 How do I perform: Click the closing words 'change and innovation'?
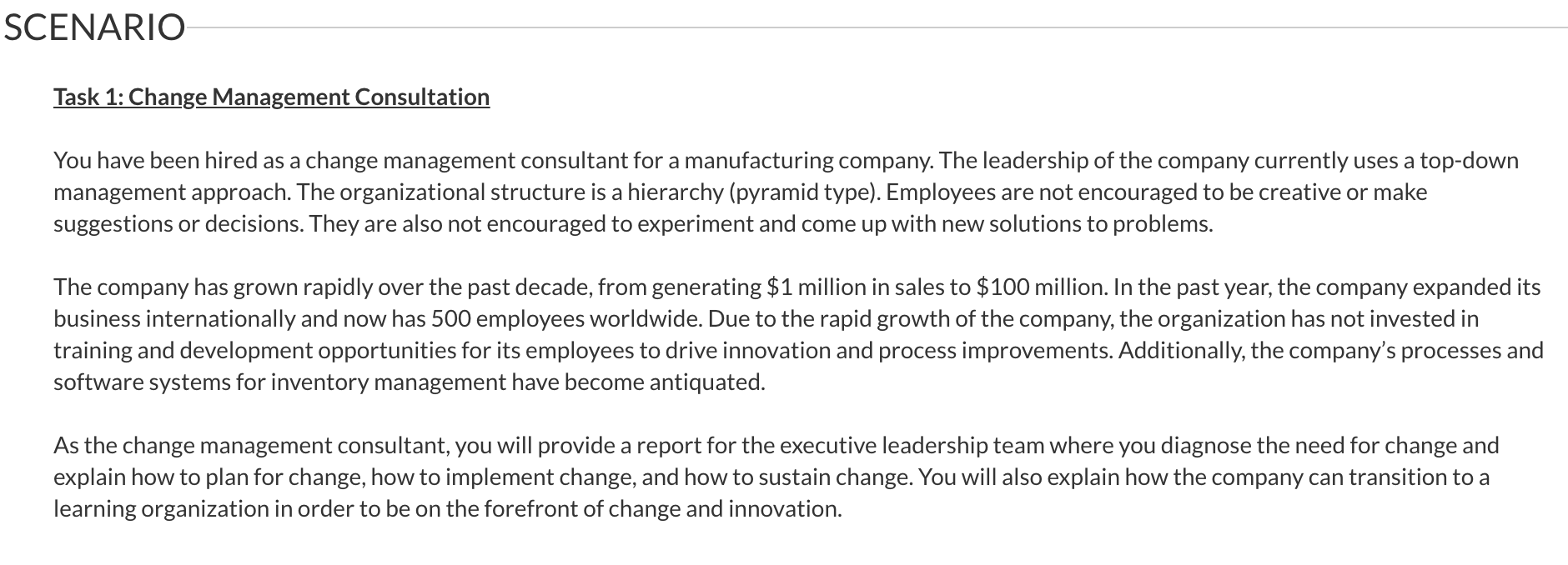coord(724,509)
